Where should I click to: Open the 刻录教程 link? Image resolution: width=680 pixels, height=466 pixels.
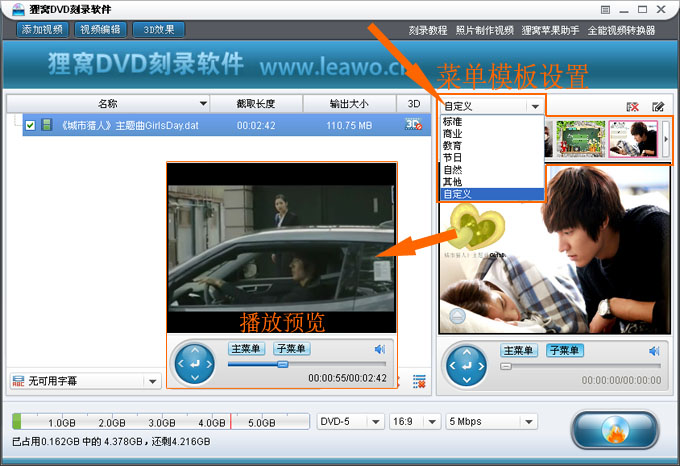point(428,30)
